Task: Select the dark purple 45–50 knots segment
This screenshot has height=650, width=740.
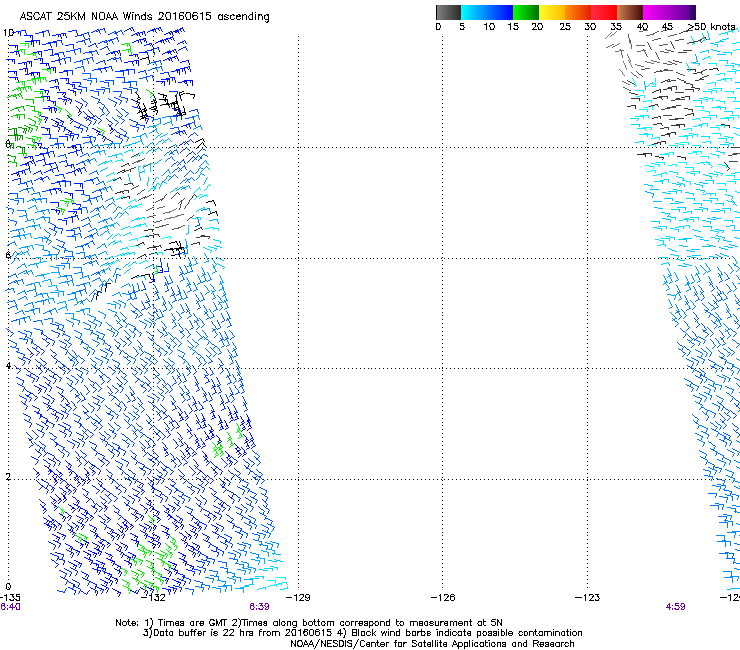Action: coord(682,12)
